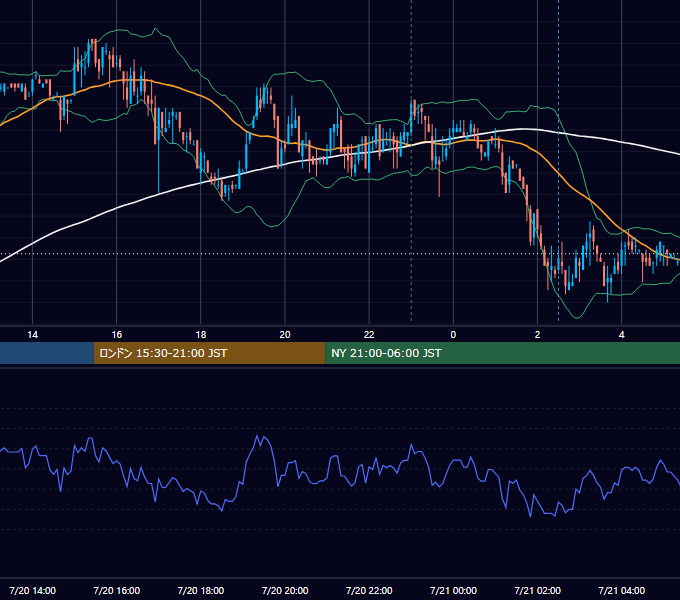This screenshot has width=680, height=600.
Task: Click the 7/20 18:00 date label
Action: (x=201, y=590)
